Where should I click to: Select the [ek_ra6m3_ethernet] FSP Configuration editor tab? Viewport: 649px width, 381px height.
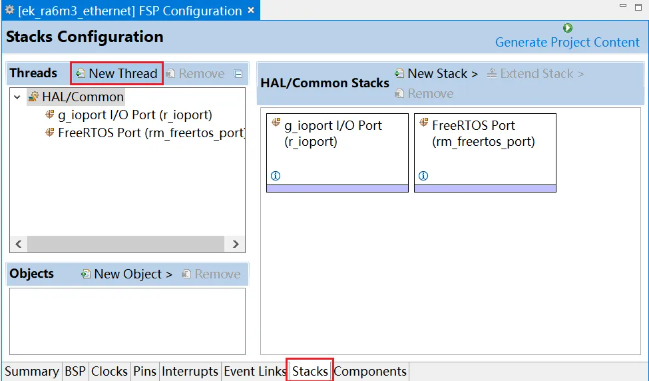coord(130,11)
